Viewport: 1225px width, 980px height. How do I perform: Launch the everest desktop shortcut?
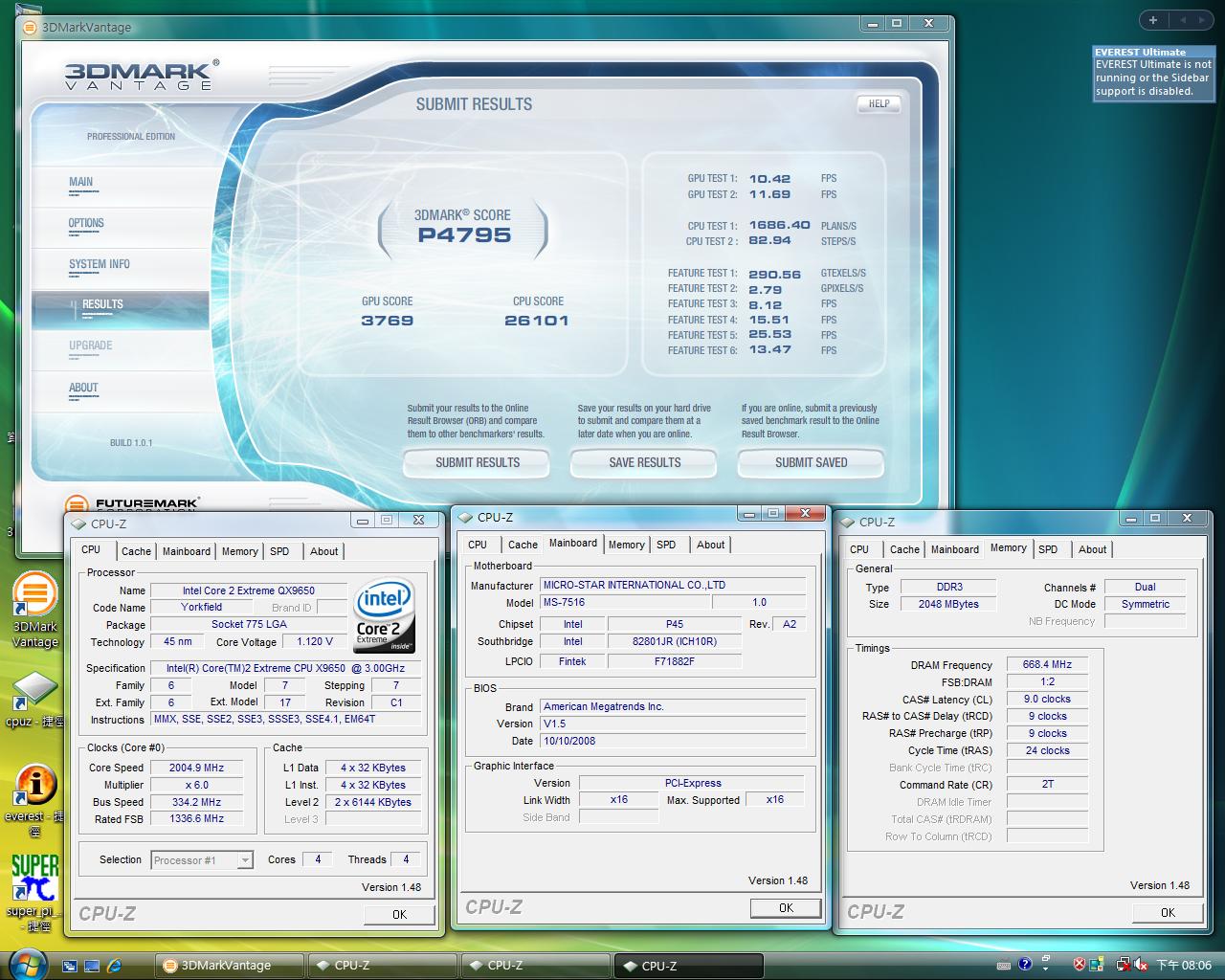(34, 799)
